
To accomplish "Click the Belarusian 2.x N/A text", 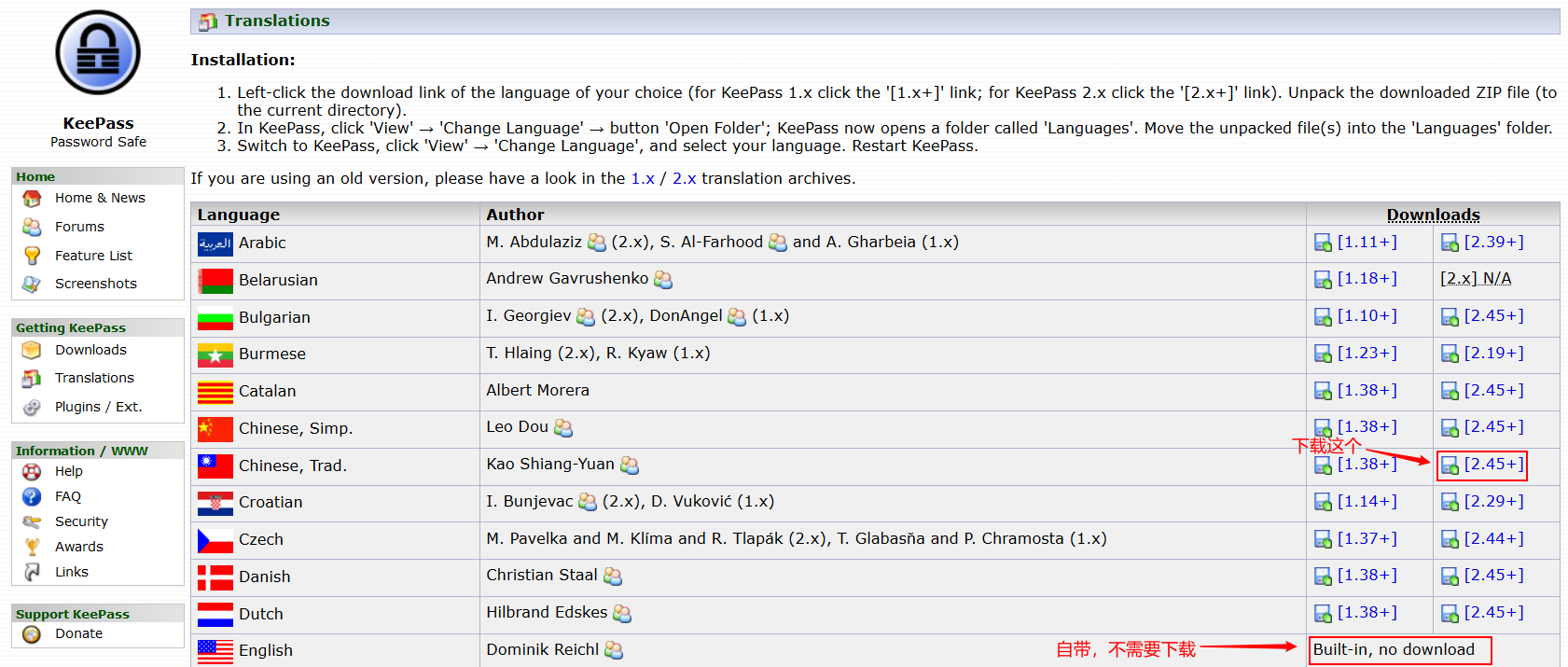I will click(x=1476, y=278).
